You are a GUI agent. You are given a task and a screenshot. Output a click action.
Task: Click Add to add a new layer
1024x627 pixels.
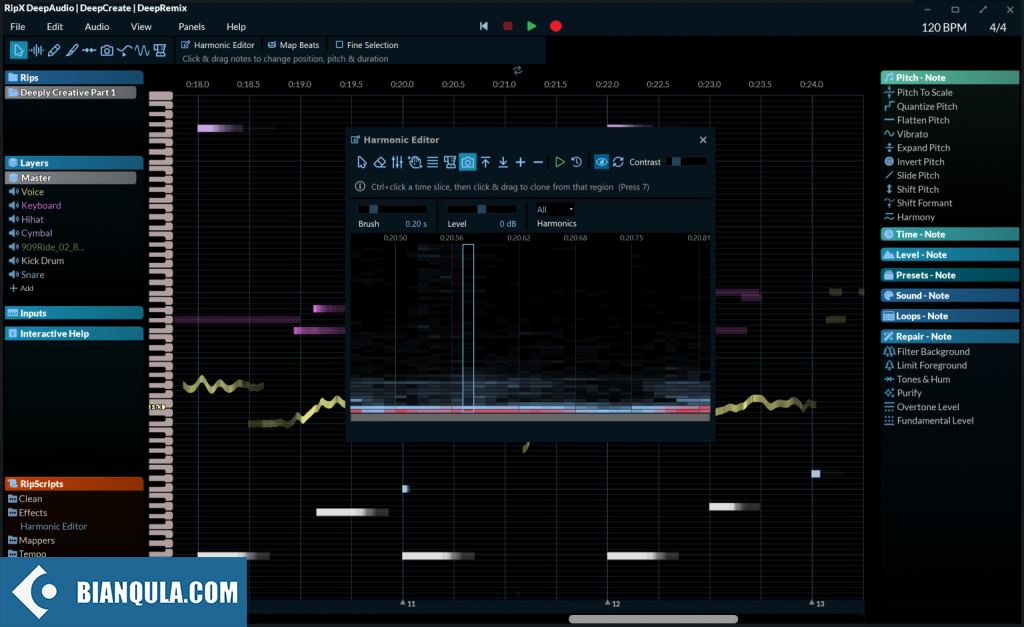coord(22,288)
